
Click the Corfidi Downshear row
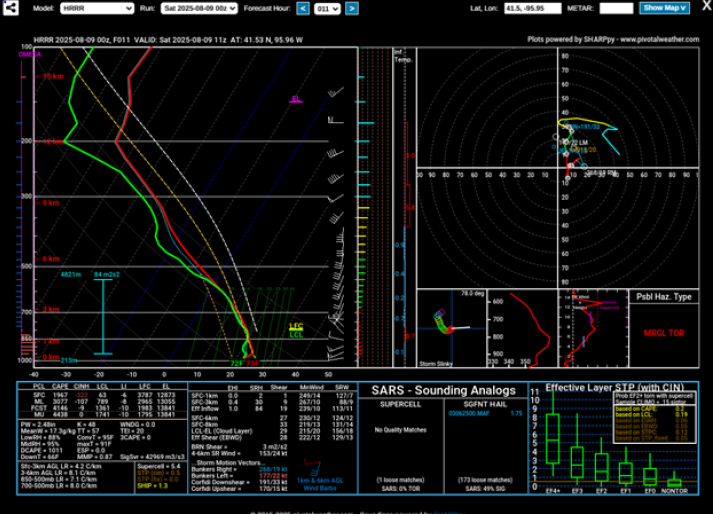click(239, 482)
